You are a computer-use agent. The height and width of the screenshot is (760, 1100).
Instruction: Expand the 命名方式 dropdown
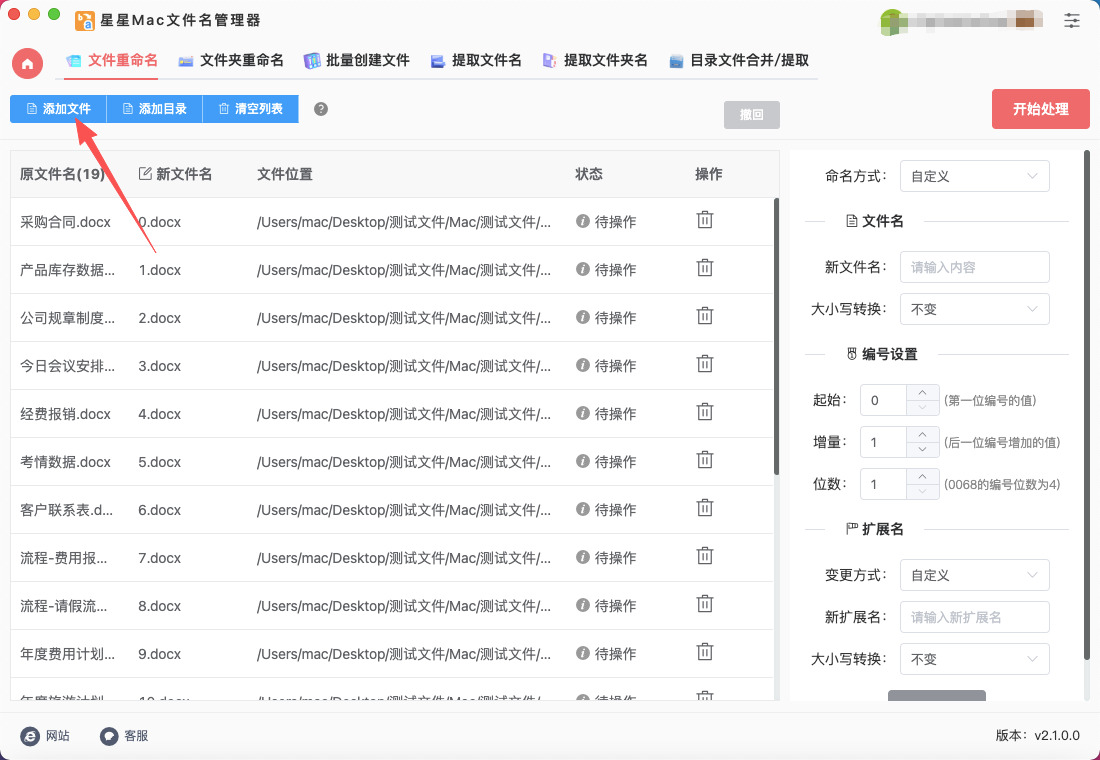[x=974, y=176]
